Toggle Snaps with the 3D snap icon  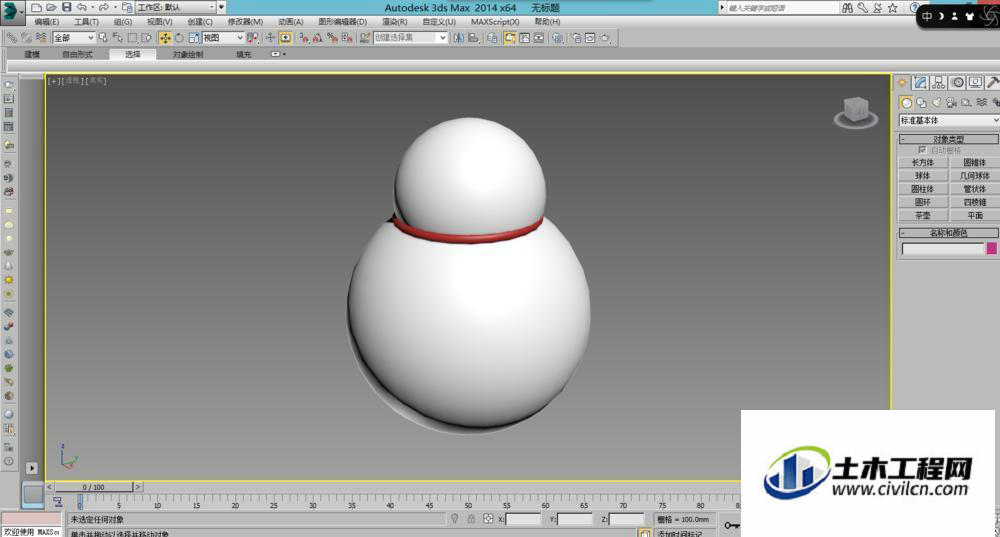click(x=304, y=38)
